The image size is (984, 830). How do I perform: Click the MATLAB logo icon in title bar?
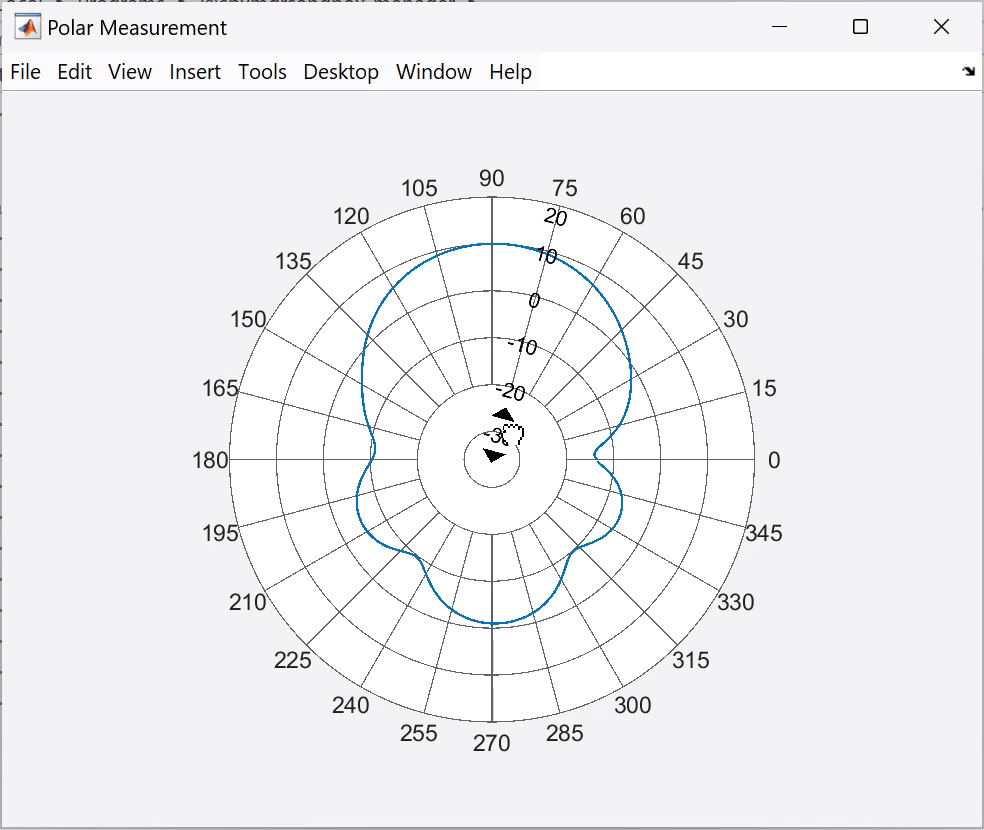tap(27, 27)
